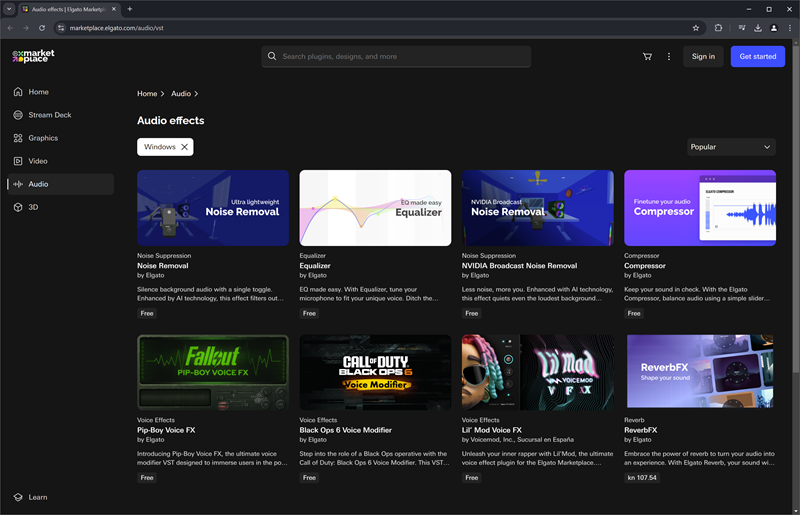Click the Elgato Marketplace logo

(33, 56)
